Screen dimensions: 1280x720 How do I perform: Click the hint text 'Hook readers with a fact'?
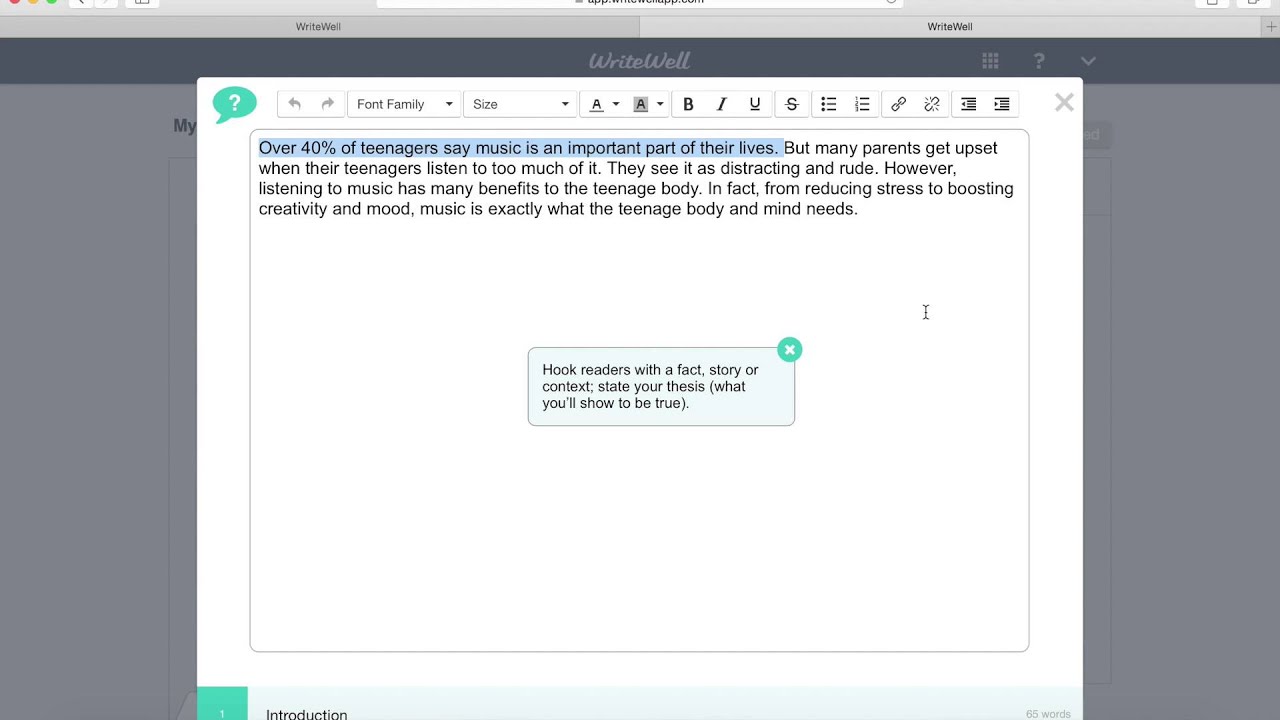coord(623,370)
